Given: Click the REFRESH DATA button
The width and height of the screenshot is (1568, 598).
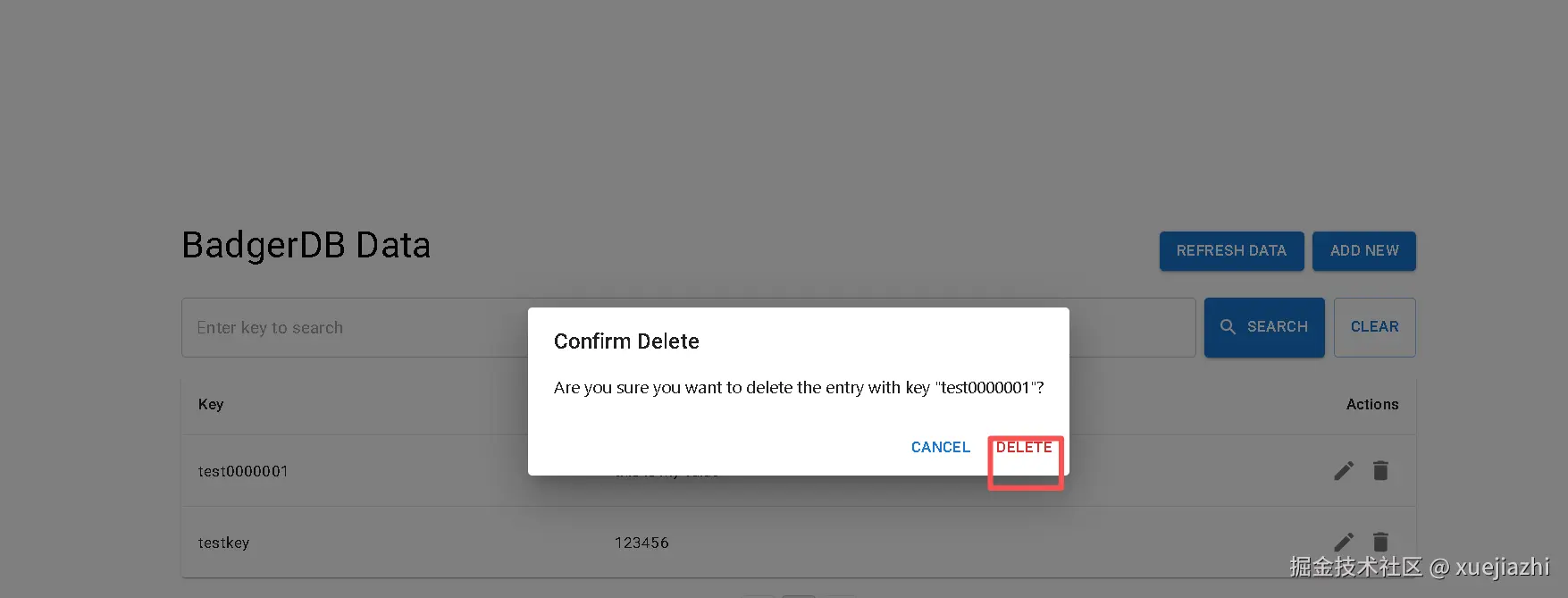Looking at the screenshot, I should pyautogui.click(x=1231, y=251).
